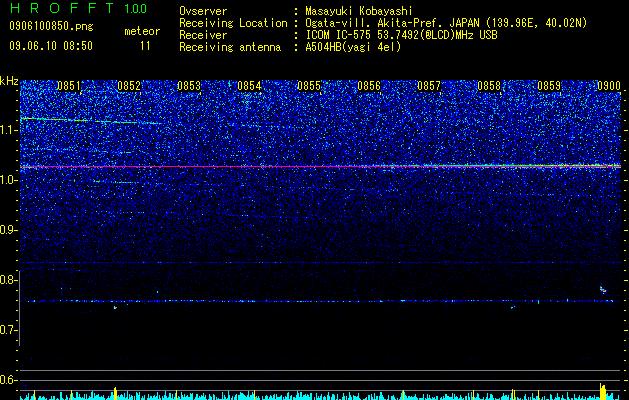
Task: Click the 0.7 frequency axis label
Action: click(9, 330)
